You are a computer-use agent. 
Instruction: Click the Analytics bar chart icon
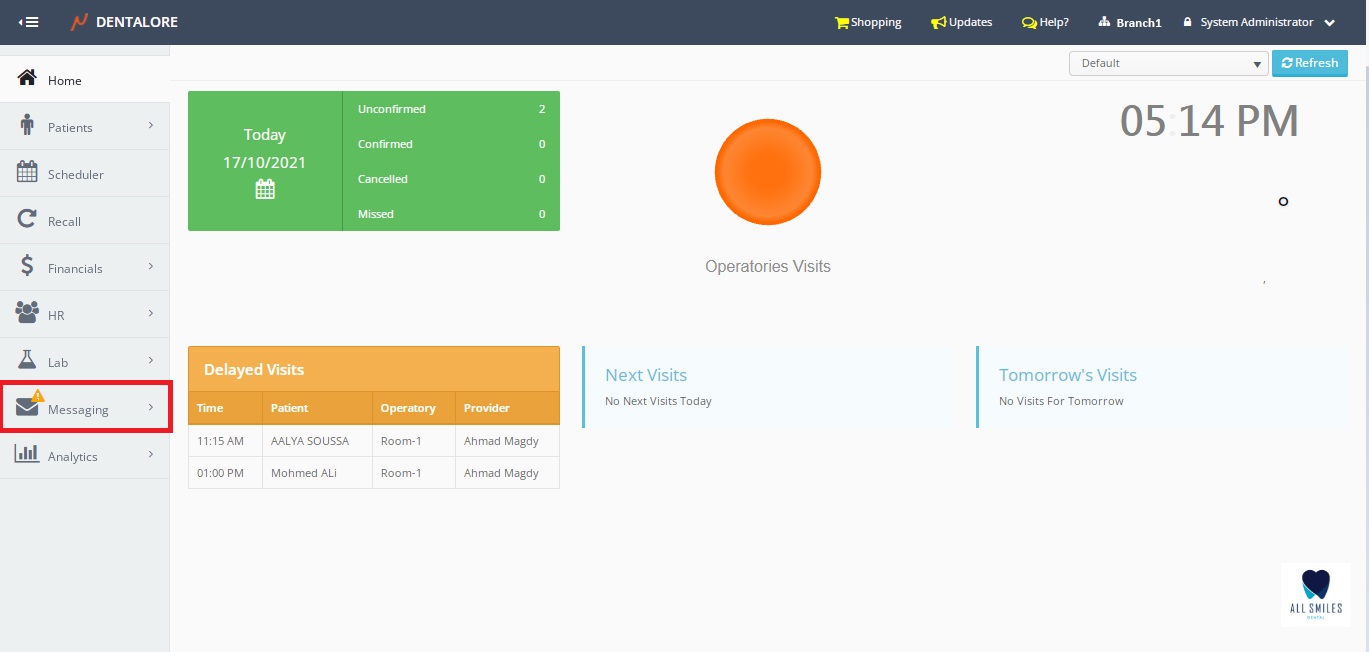pyautogui.click(x=27, y=454)
